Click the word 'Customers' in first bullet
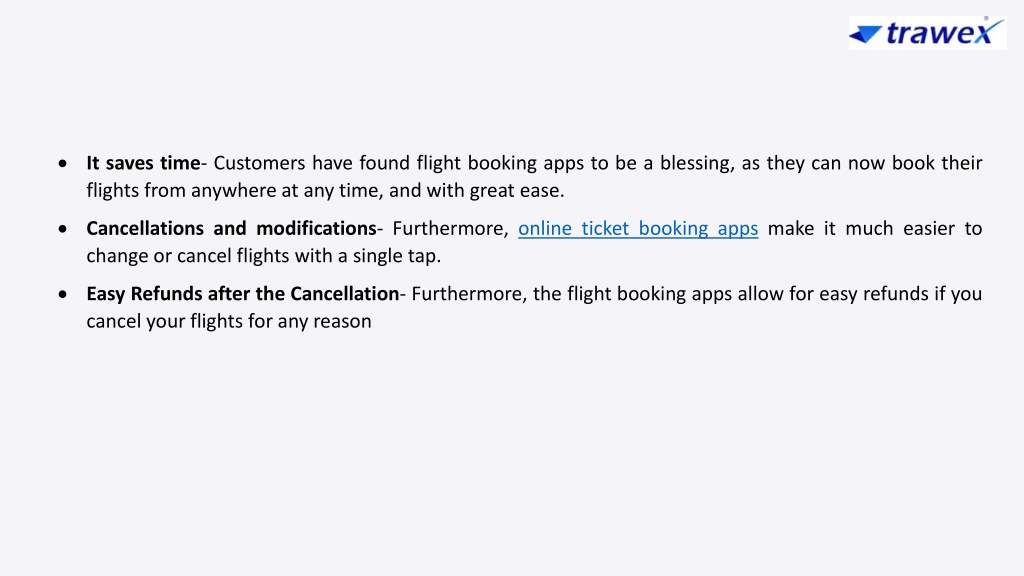 [x=259, y=163]
